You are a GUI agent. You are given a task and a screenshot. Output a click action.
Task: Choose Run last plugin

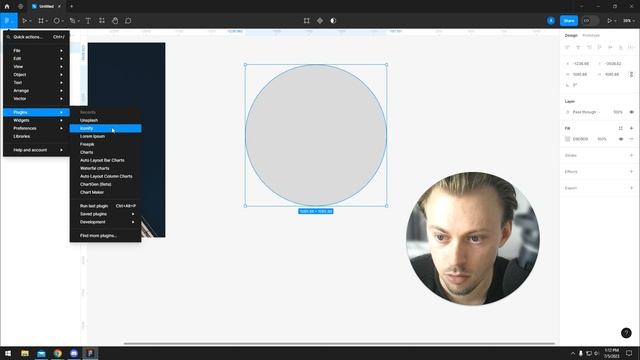pos(106,206)
